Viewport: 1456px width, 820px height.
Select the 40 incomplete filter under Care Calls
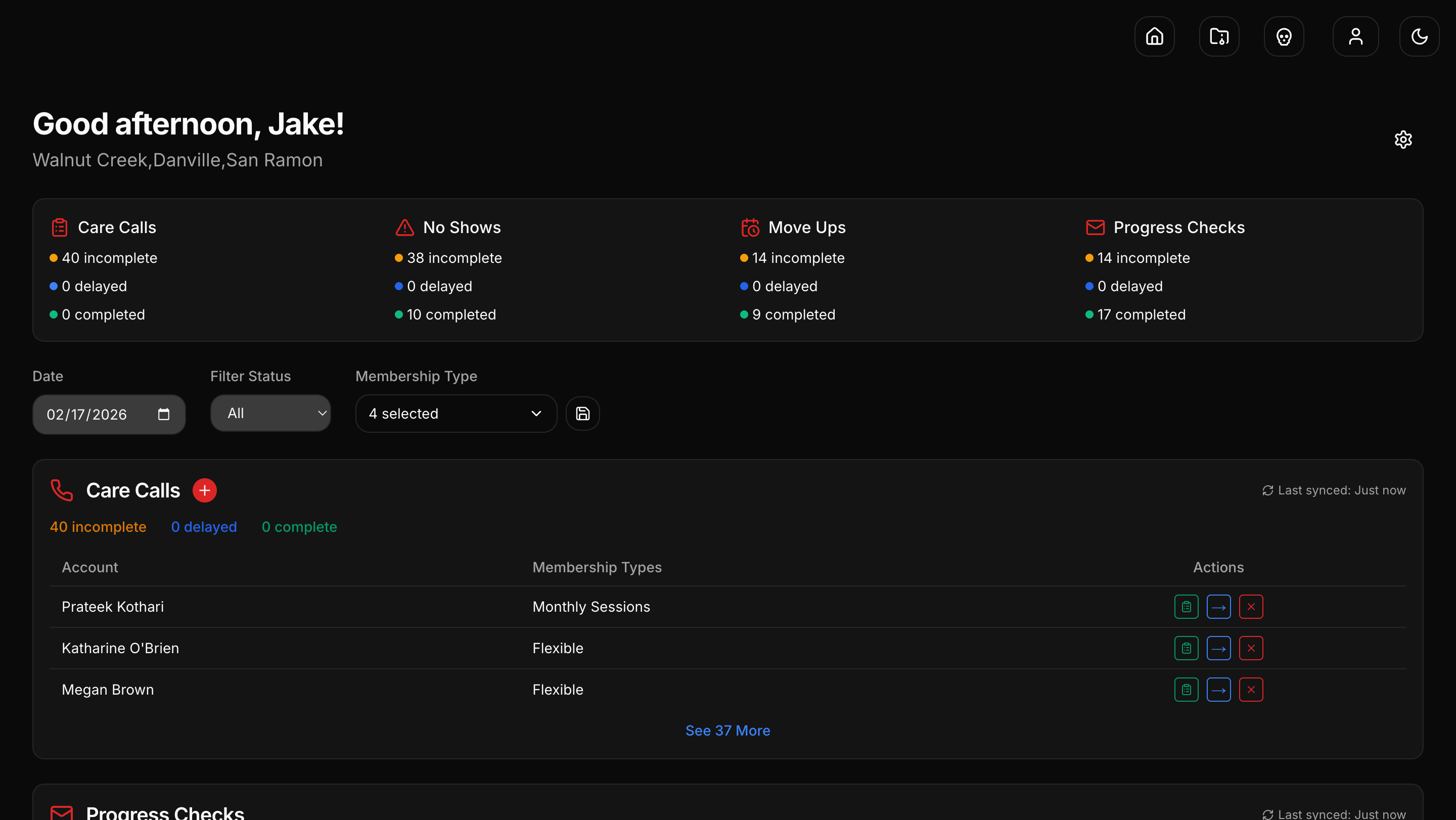(x=99, y=527)
